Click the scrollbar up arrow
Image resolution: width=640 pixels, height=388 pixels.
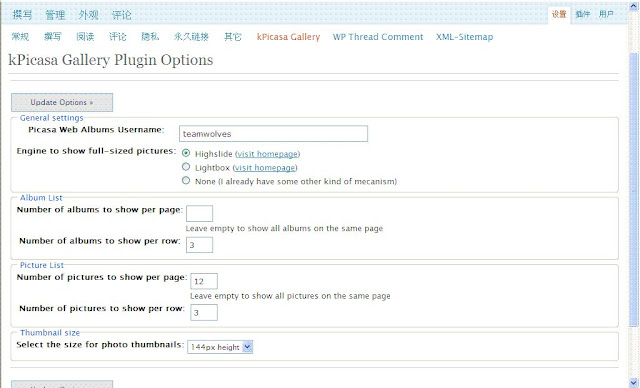[x=633, y=6]
